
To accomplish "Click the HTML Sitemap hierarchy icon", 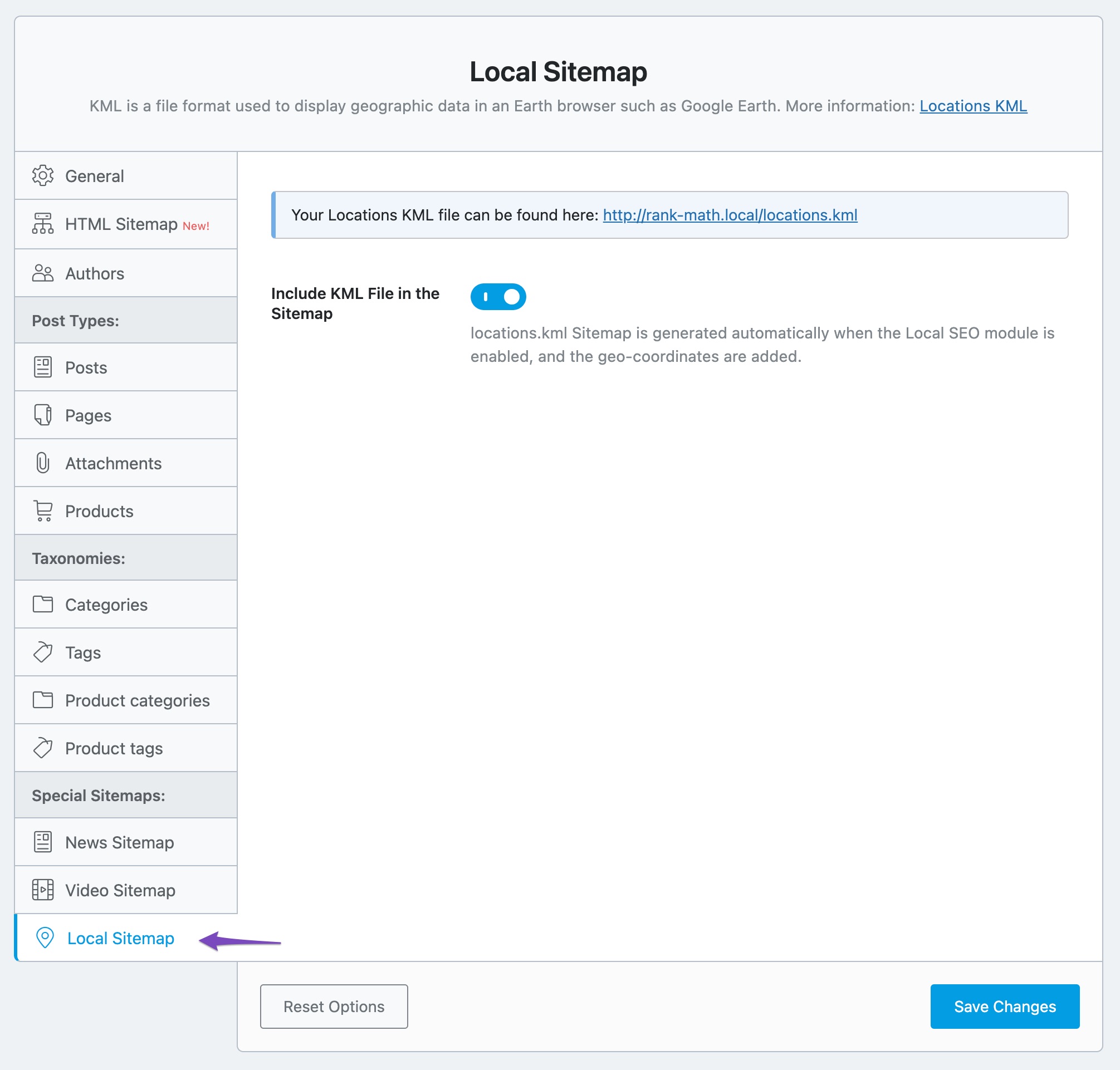I will coord(43,224).
